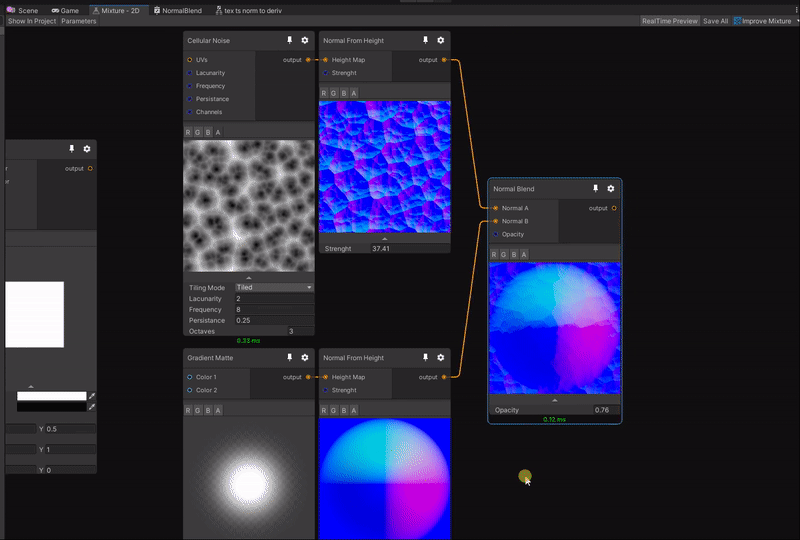Open the Parameters panel button
This screenshot has width=800, height=540.
click(79, 21)
